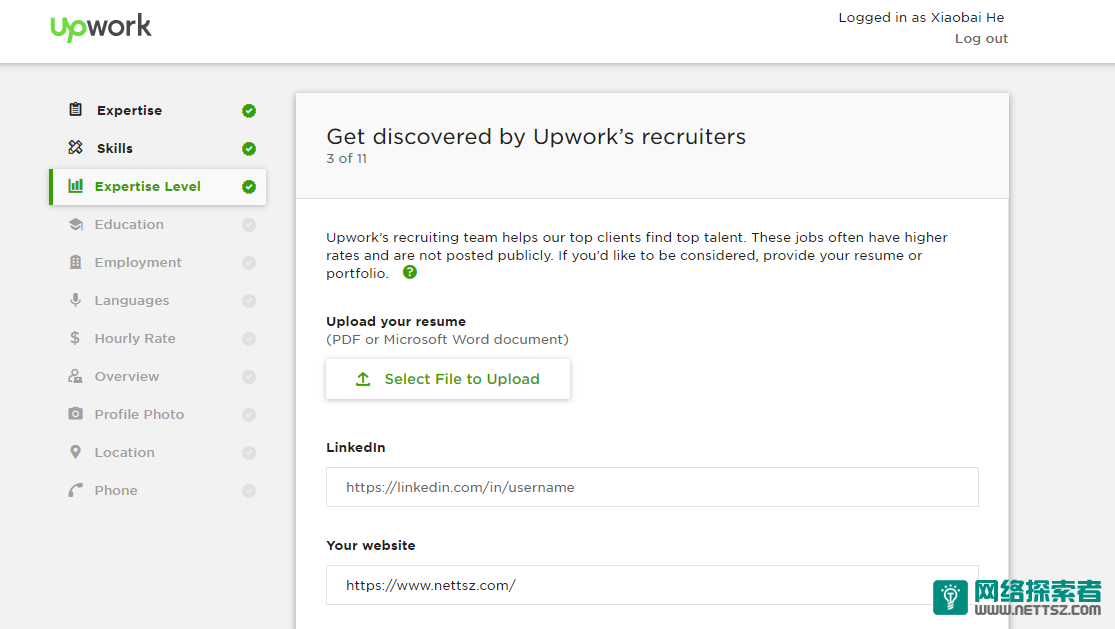
Task: Click the Log out link
Action: click(x=981, y=38)
